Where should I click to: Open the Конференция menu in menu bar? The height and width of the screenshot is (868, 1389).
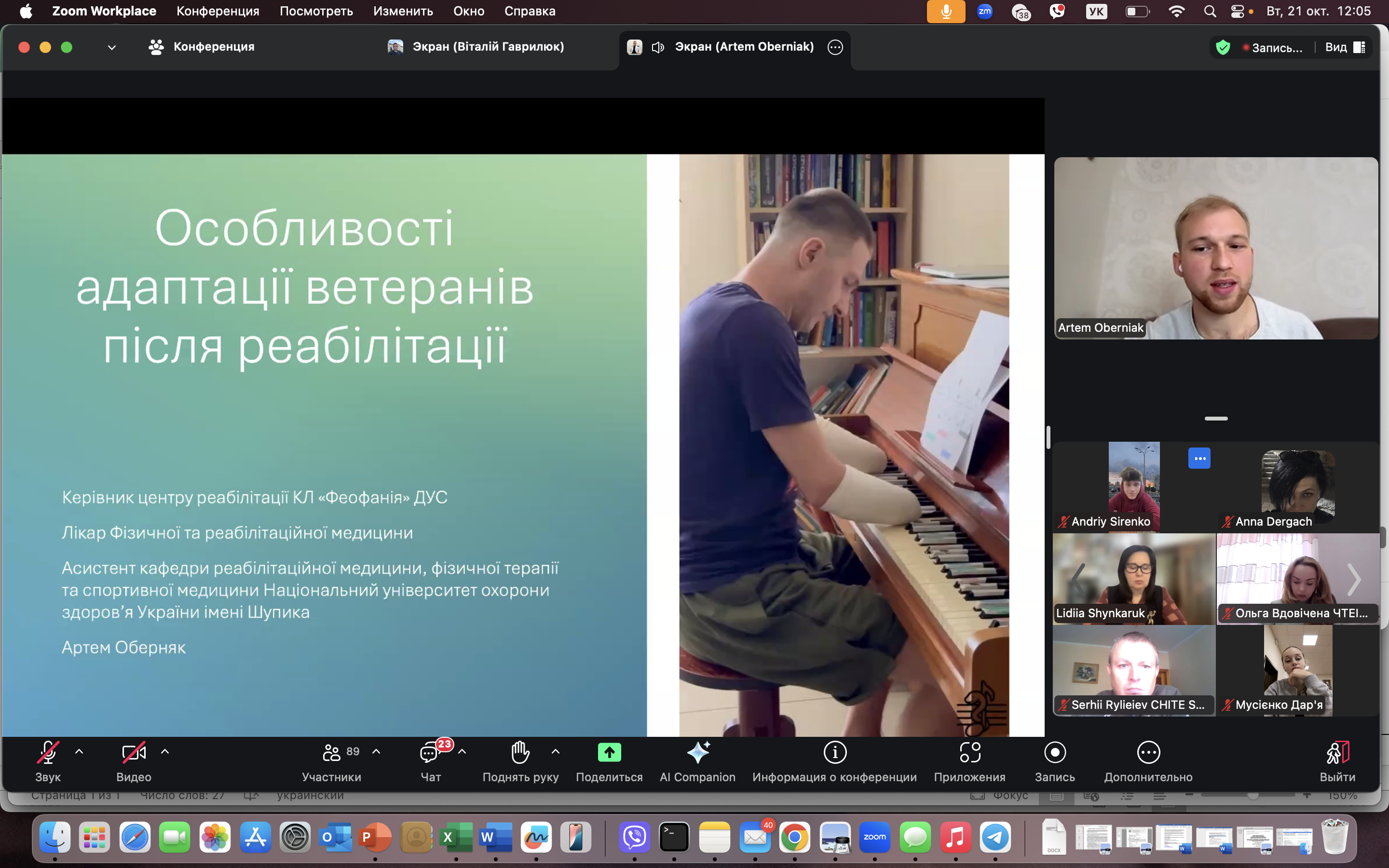pyautogui.click(x=218, y=11)
